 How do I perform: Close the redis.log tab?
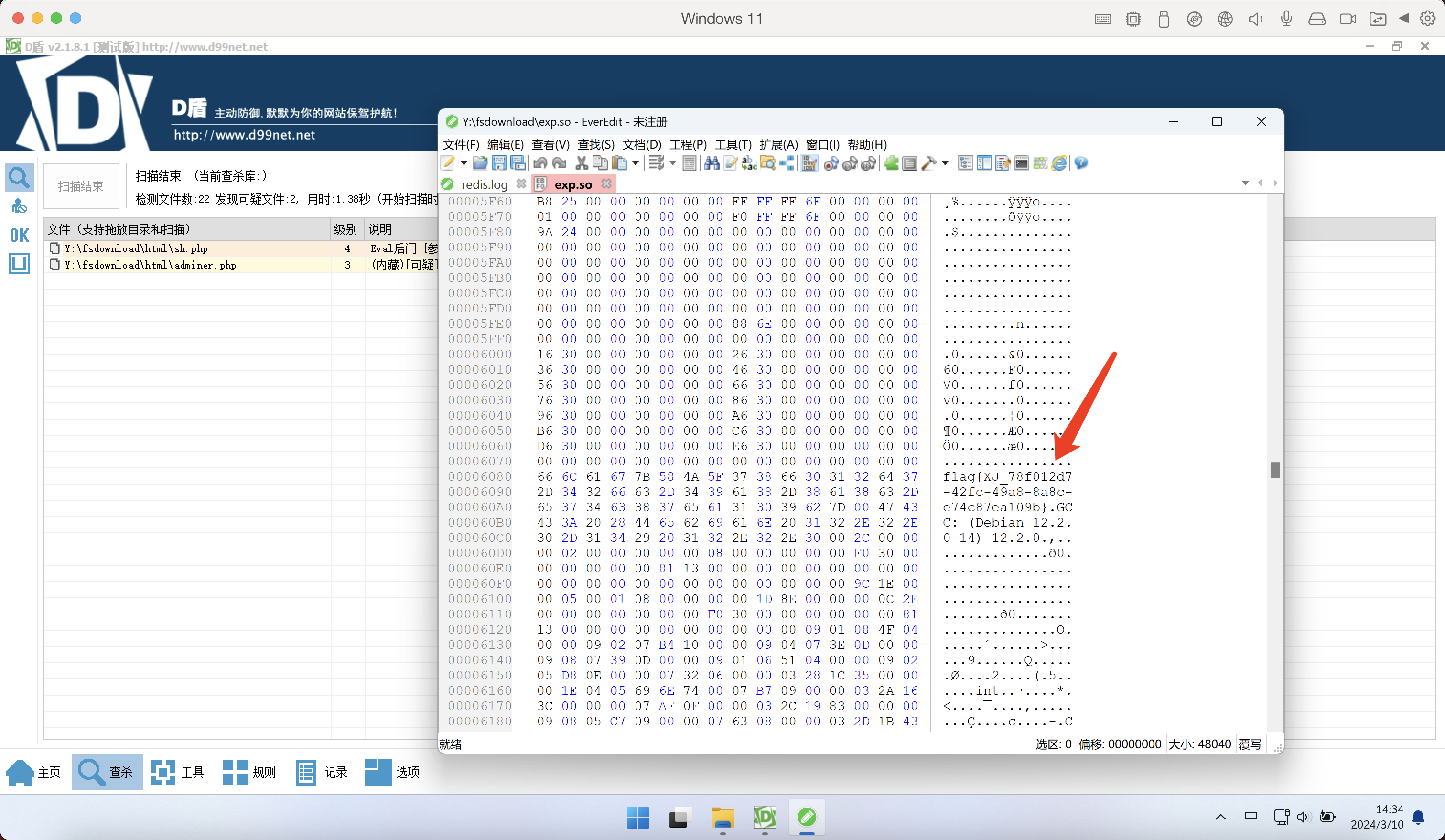521,183
